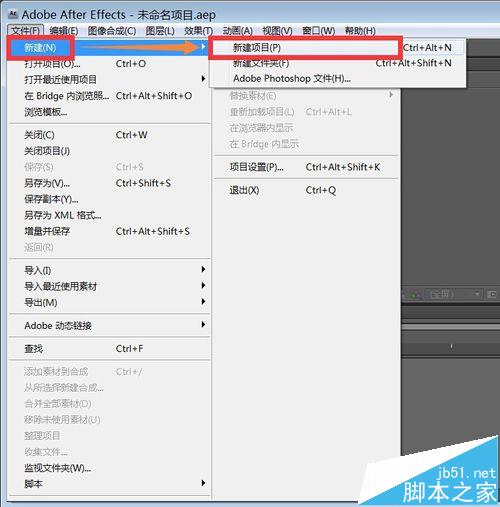
Task: Open the 动画(A) menu
Action: coord(238,31)
